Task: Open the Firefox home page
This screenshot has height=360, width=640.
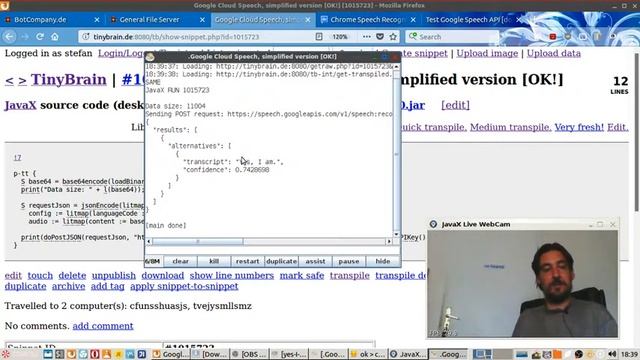Action: [x=55, y=37]
